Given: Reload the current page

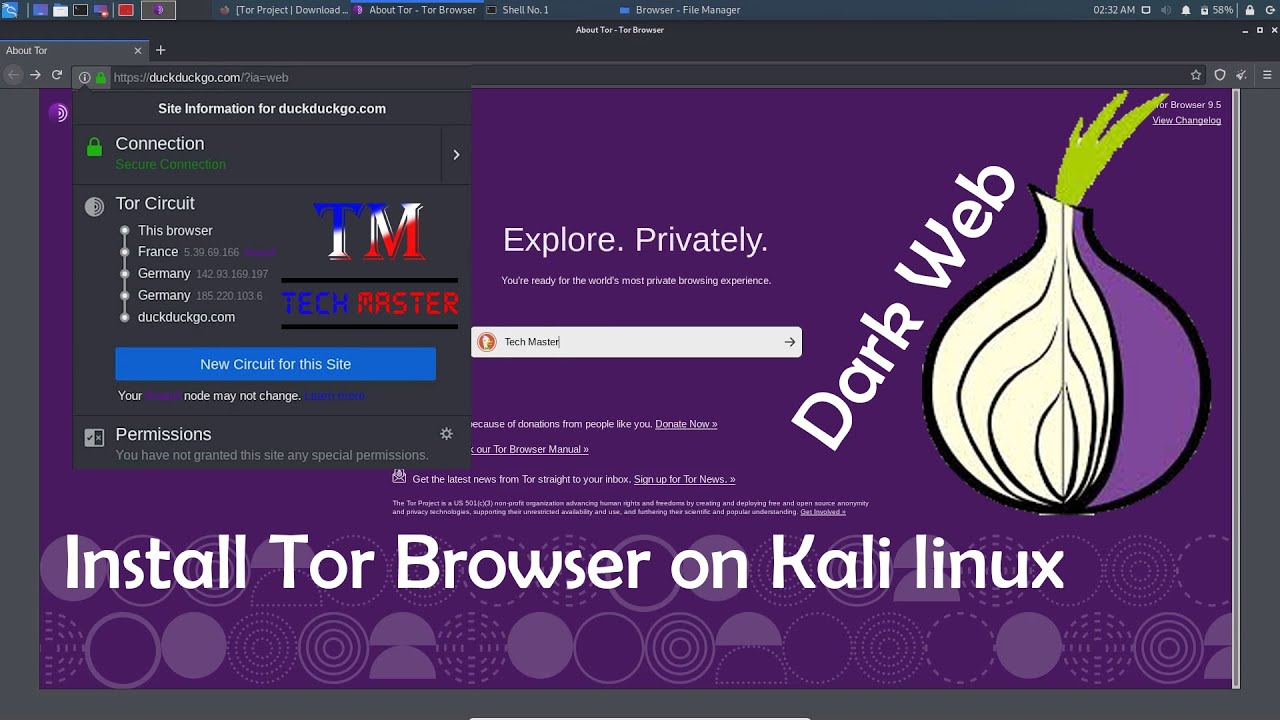Looking at the screenshot, I should point(57,75).
